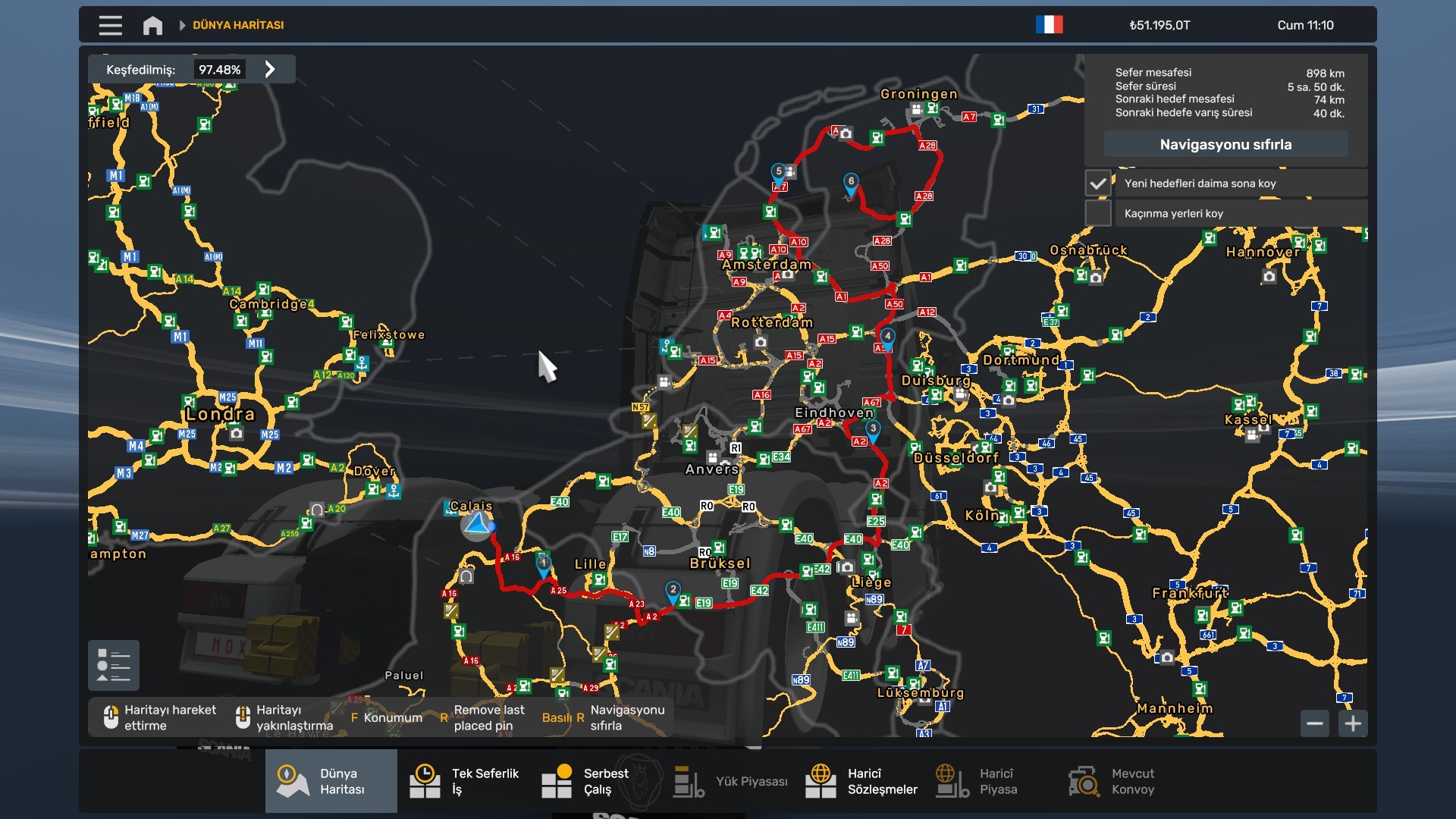Click the DÜNYA HARİTASI breadcrumb title

point(238,25)
